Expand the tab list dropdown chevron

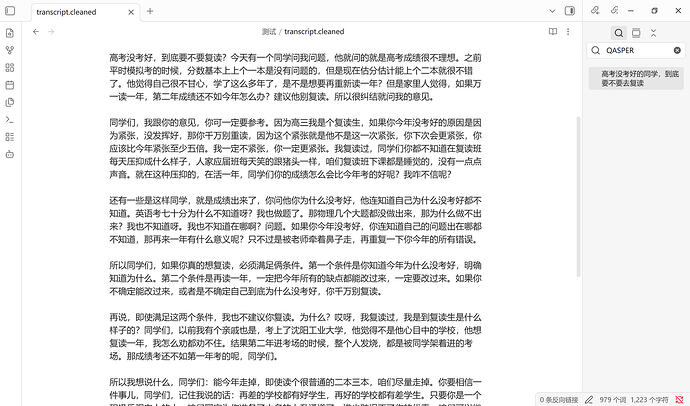[x=552, y=11]
